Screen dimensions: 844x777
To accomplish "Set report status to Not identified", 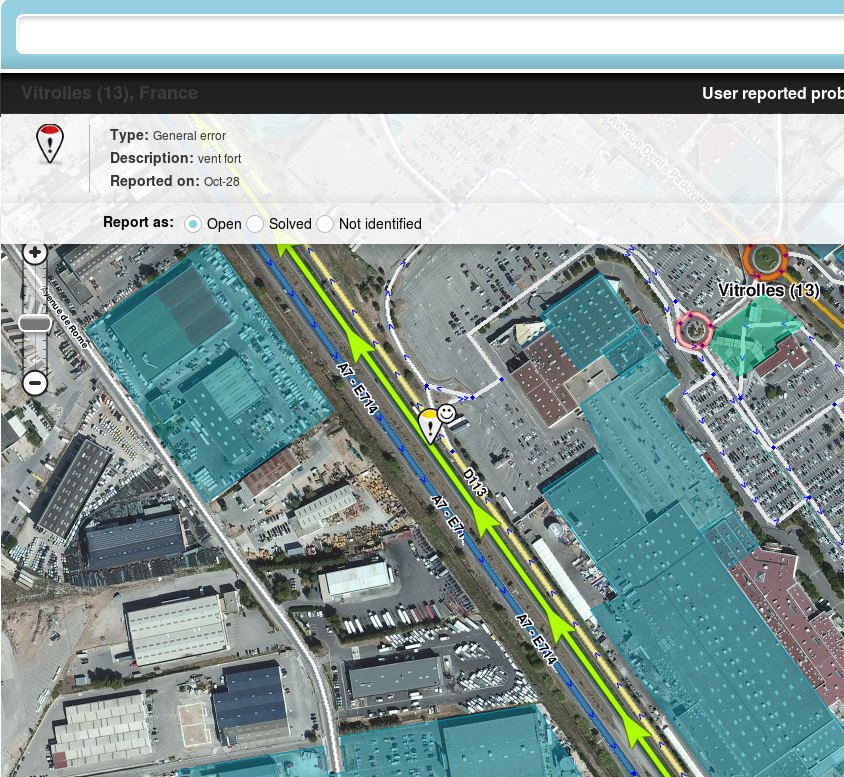I will [x=325, y=224].
